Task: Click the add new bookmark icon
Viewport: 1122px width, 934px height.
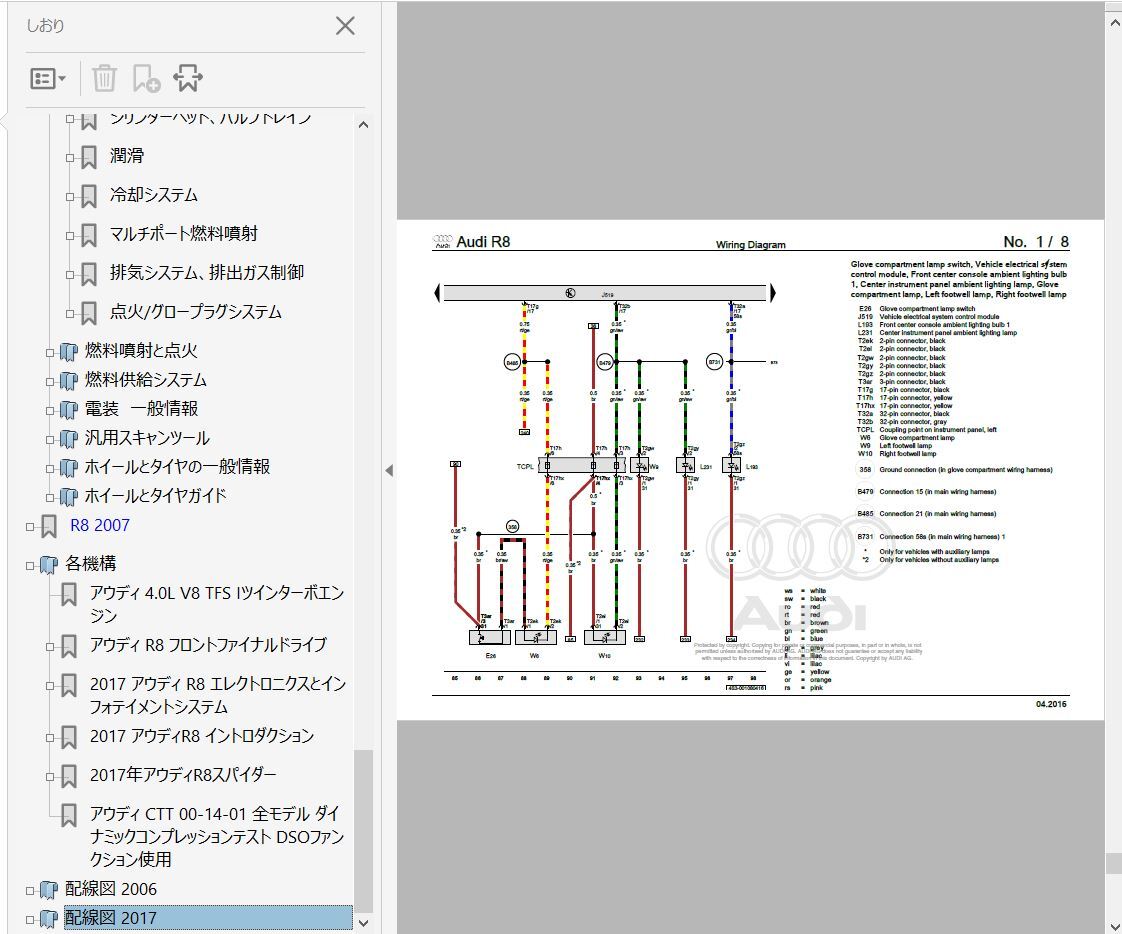Action: pyautogui.click(x=147, y=78)
